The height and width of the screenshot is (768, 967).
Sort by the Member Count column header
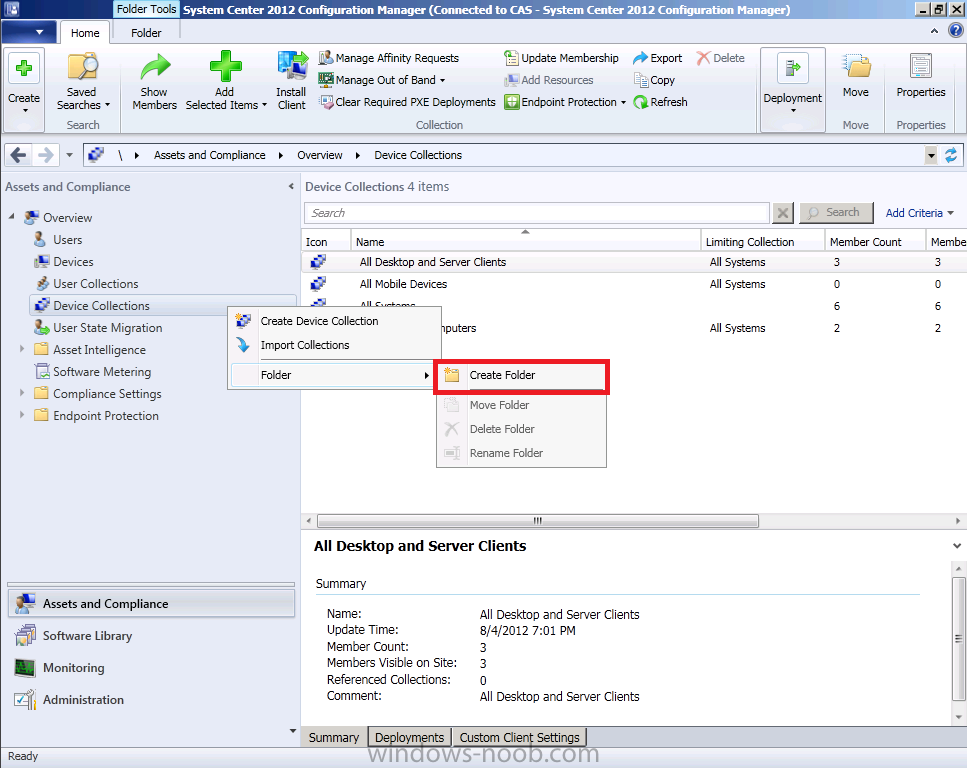tap(875, 241)
